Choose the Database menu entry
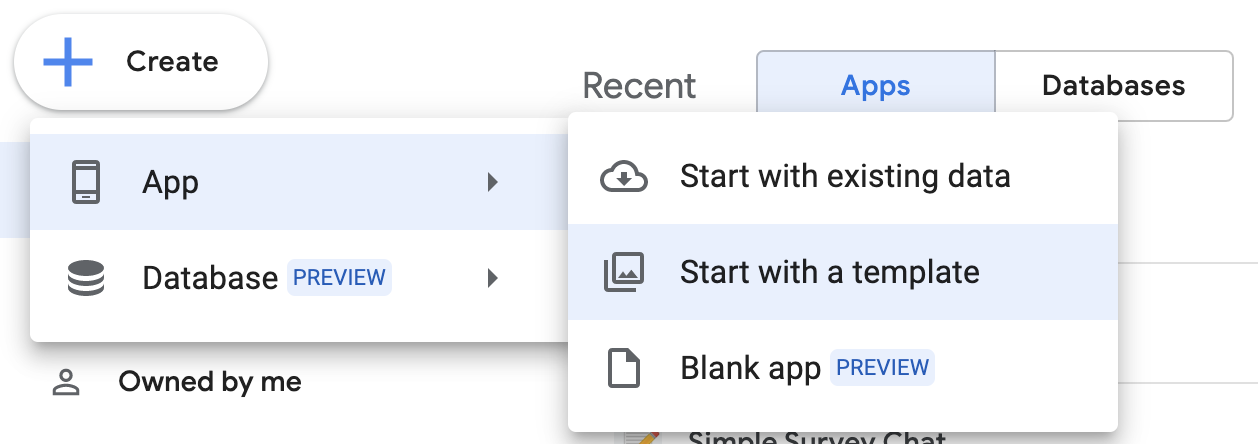 tap(210, 277)
